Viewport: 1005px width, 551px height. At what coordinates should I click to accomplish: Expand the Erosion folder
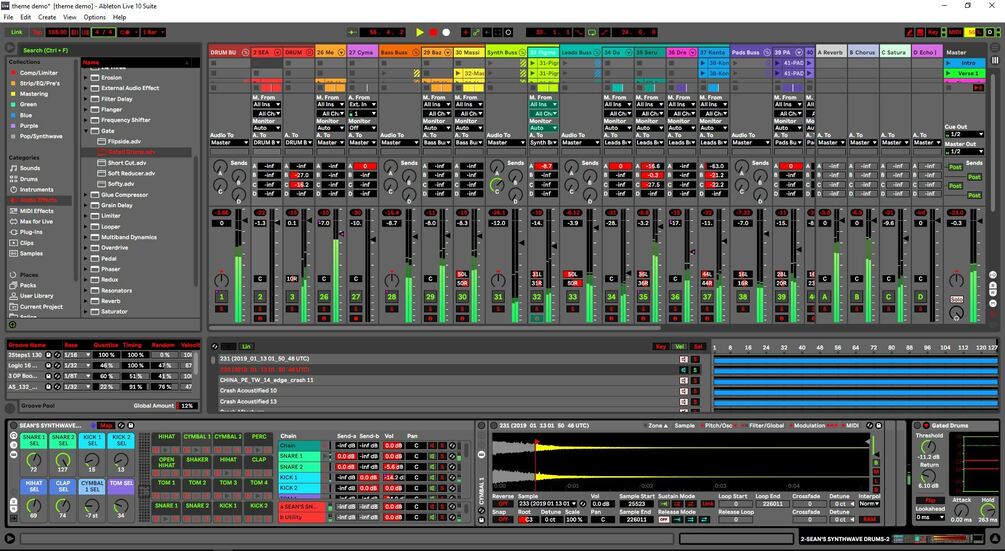click(x=86, y=78)
